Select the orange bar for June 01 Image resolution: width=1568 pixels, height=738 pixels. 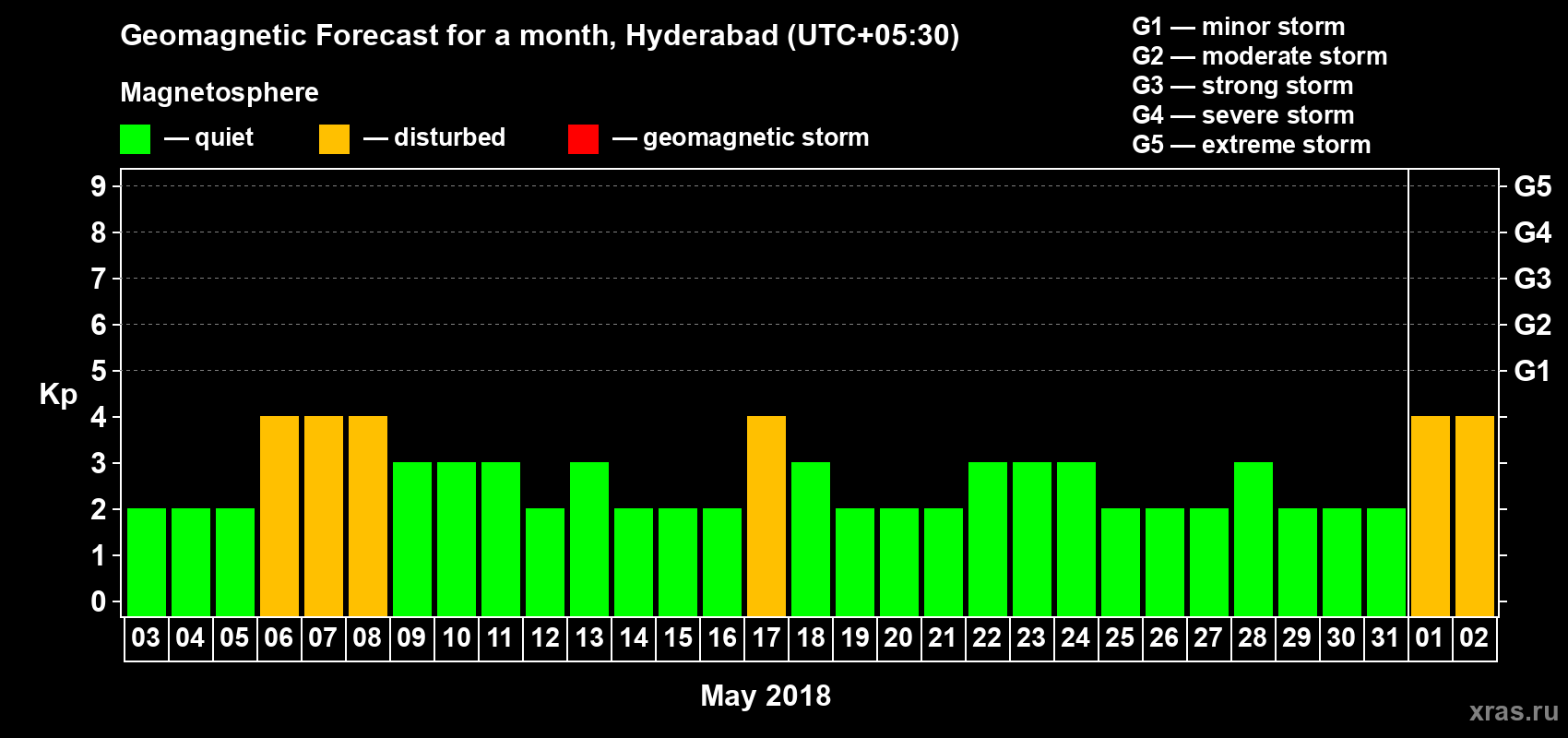pos(1431,516)
